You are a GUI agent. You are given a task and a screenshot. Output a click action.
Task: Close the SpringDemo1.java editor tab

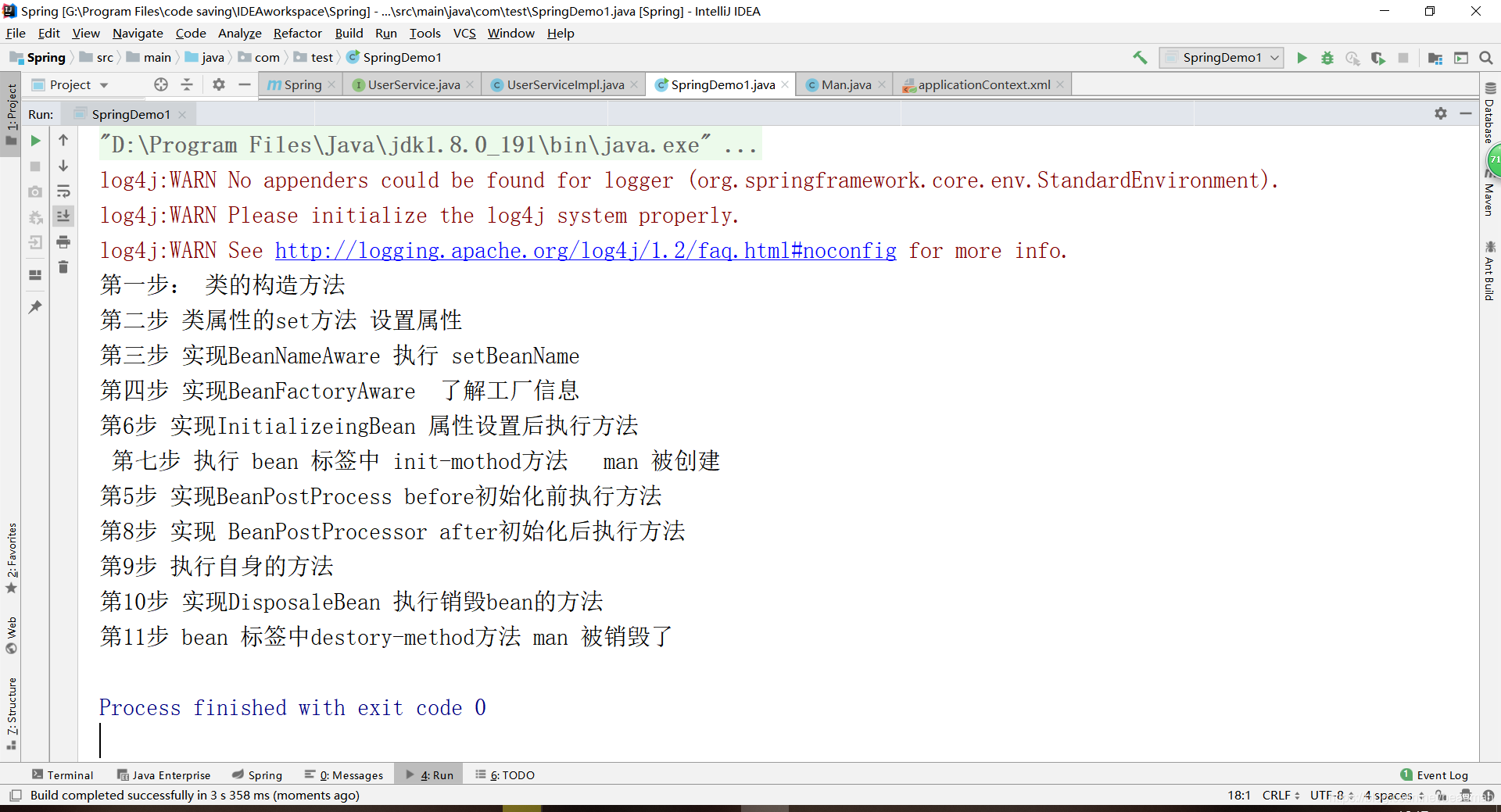(x=785, y=84)
